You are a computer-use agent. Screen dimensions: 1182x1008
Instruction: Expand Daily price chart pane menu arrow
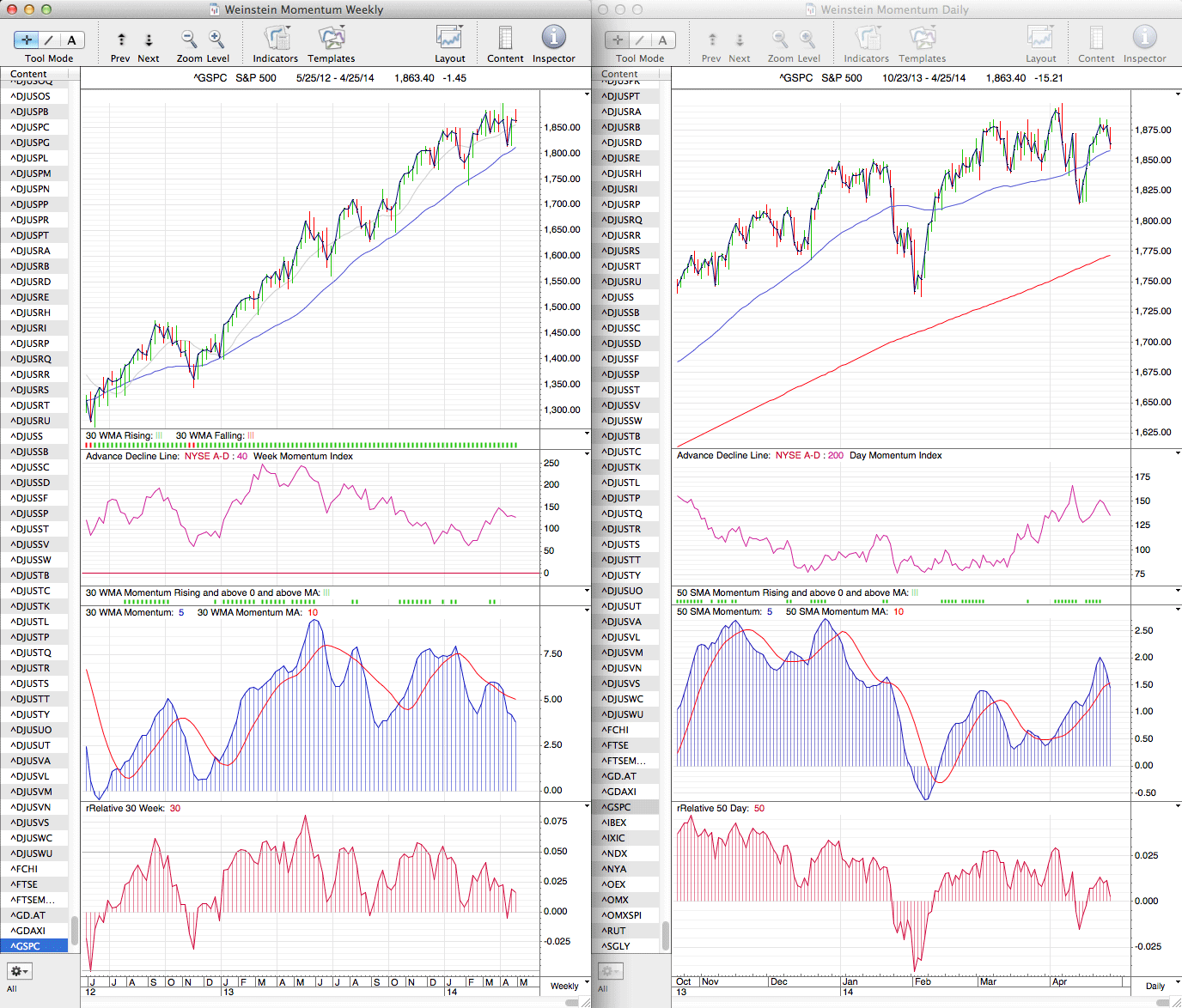tap(1178, 94)
